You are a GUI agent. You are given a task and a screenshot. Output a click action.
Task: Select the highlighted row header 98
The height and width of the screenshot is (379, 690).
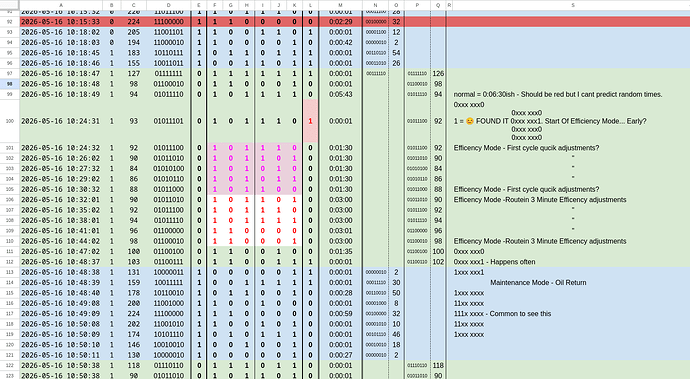[10, 84]
